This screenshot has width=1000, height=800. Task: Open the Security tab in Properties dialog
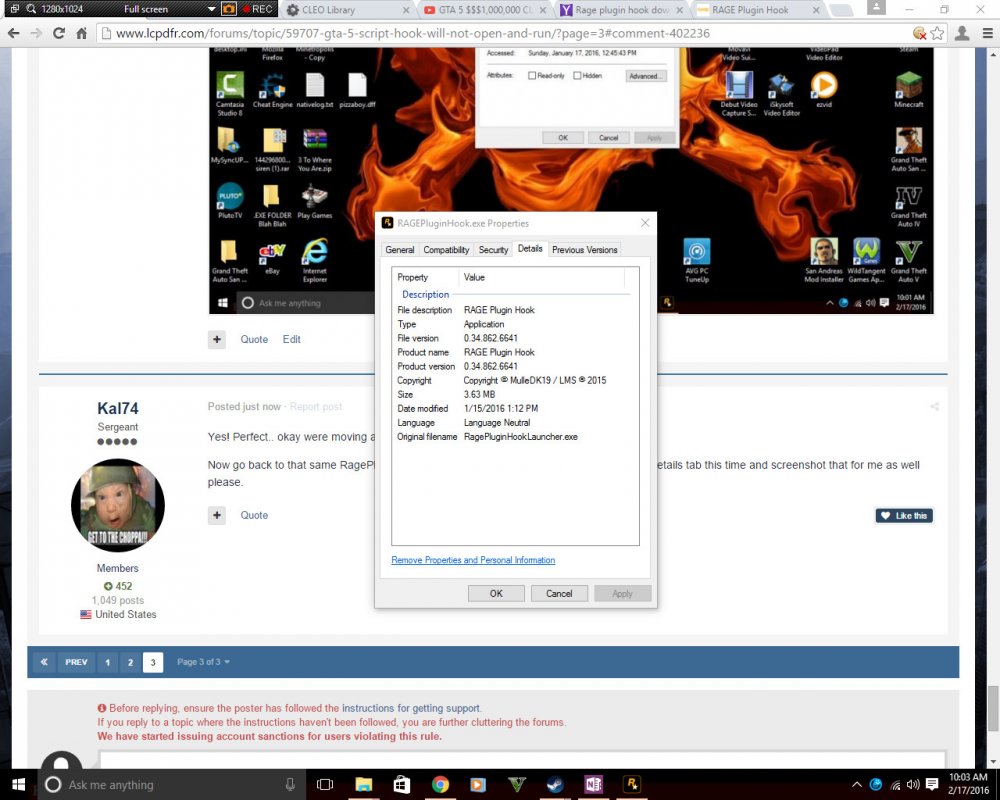494,250
